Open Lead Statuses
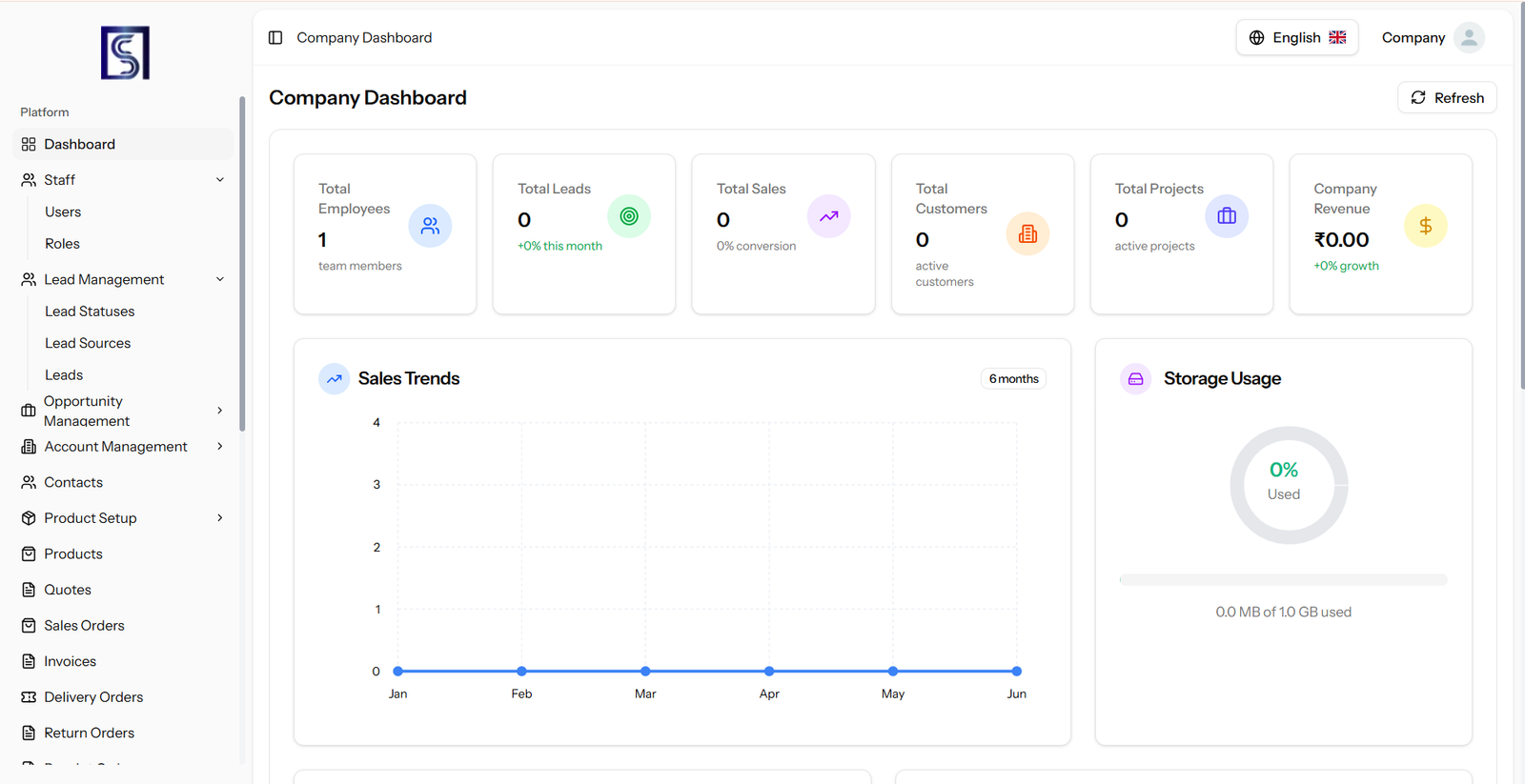This screenshot has width=1525, height=784. point(90,312)
